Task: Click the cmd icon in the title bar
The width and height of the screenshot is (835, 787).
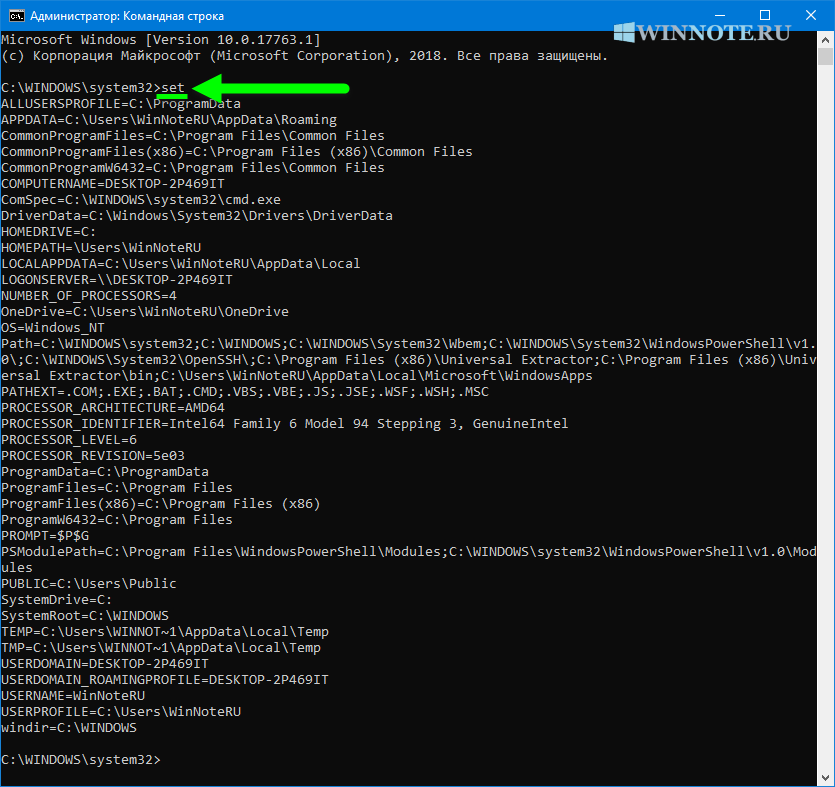Action: pyautogui.click(x=17, y=15)
